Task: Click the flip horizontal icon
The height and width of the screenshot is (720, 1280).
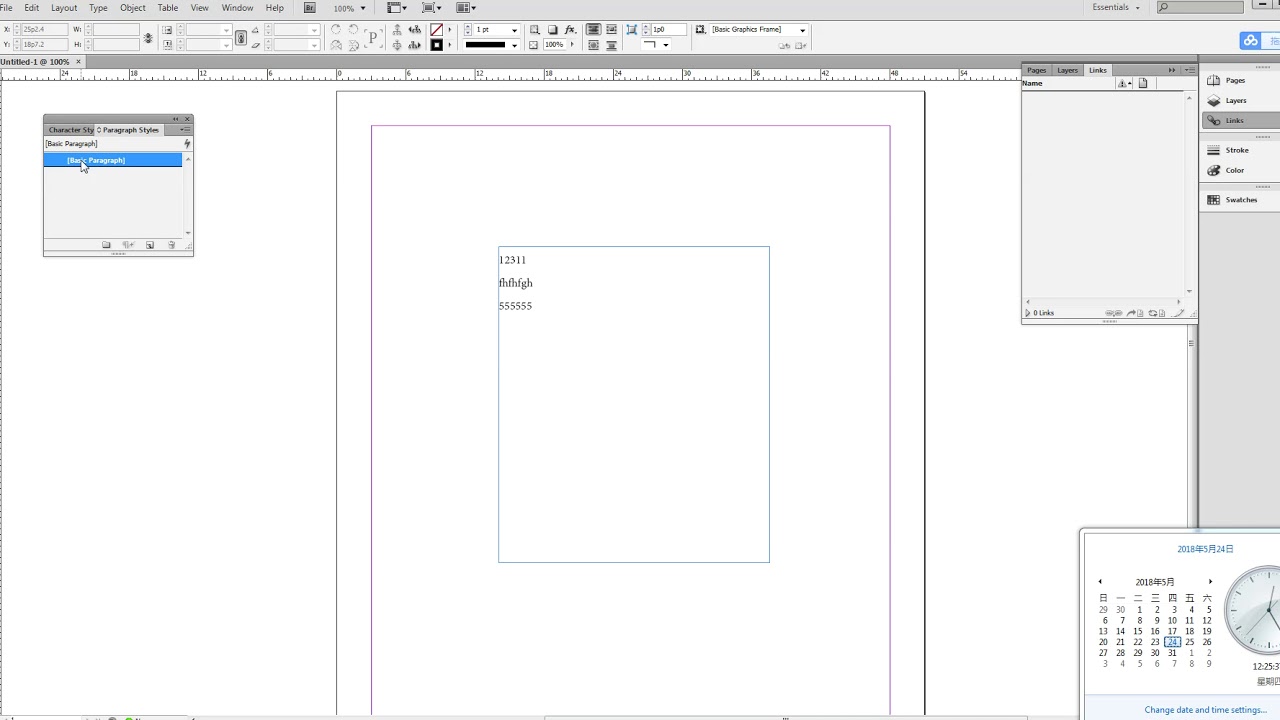Action: coord(336,45)
